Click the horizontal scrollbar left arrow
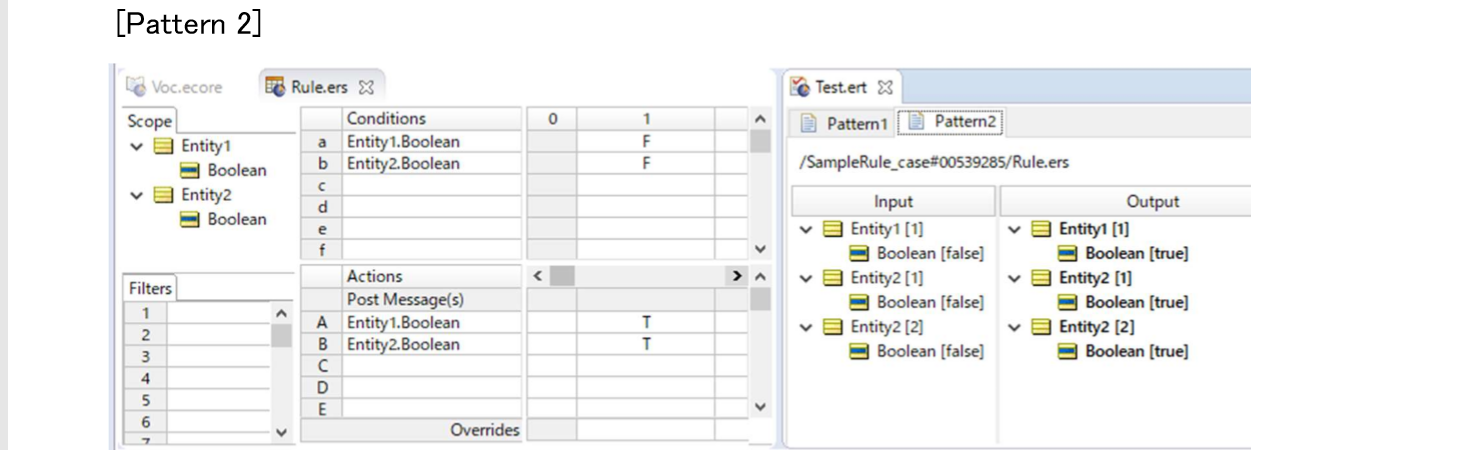Image resolution: width=1480 pixels, height=450 pixels. (538, 275)
